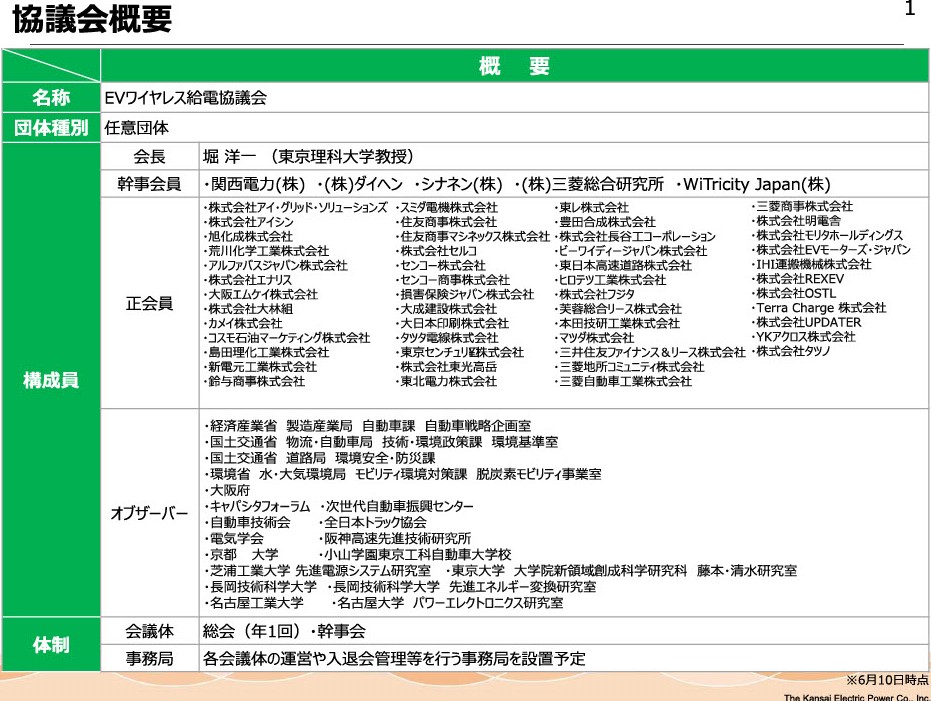Click the 構成員 green side label
Viewport: 931px width, 701px height.
click(50, 380)
